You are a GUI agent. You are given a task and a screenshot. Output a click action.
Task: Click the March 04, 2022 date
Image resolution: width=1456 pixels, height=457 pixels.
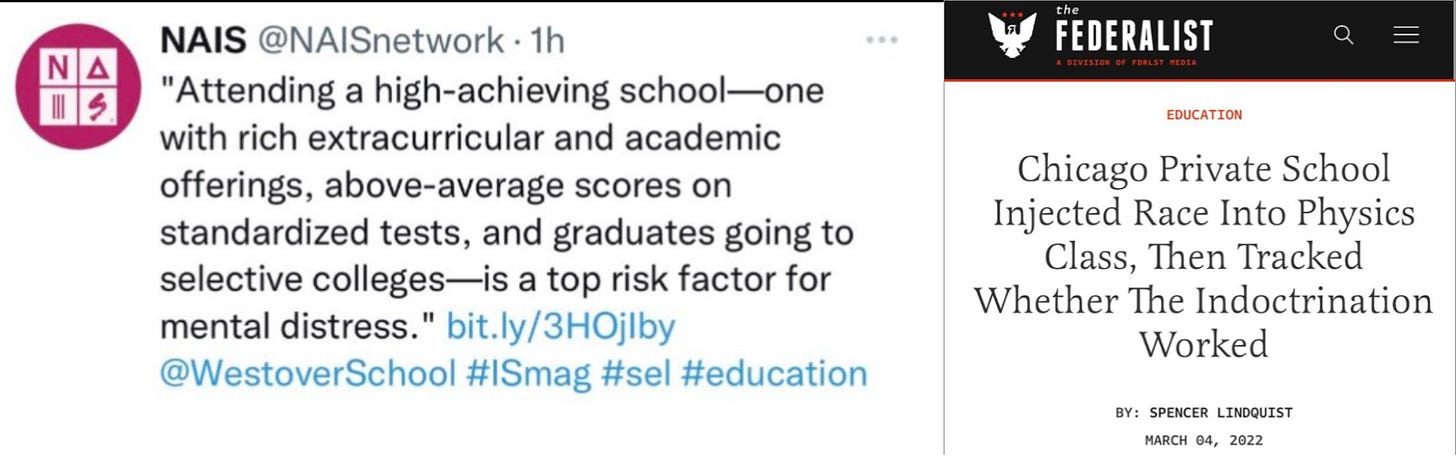[1204, 440]
